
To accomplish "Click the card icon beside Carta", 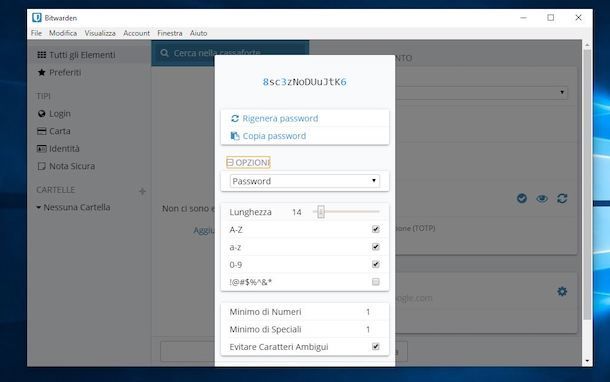I will click(41, 131).
